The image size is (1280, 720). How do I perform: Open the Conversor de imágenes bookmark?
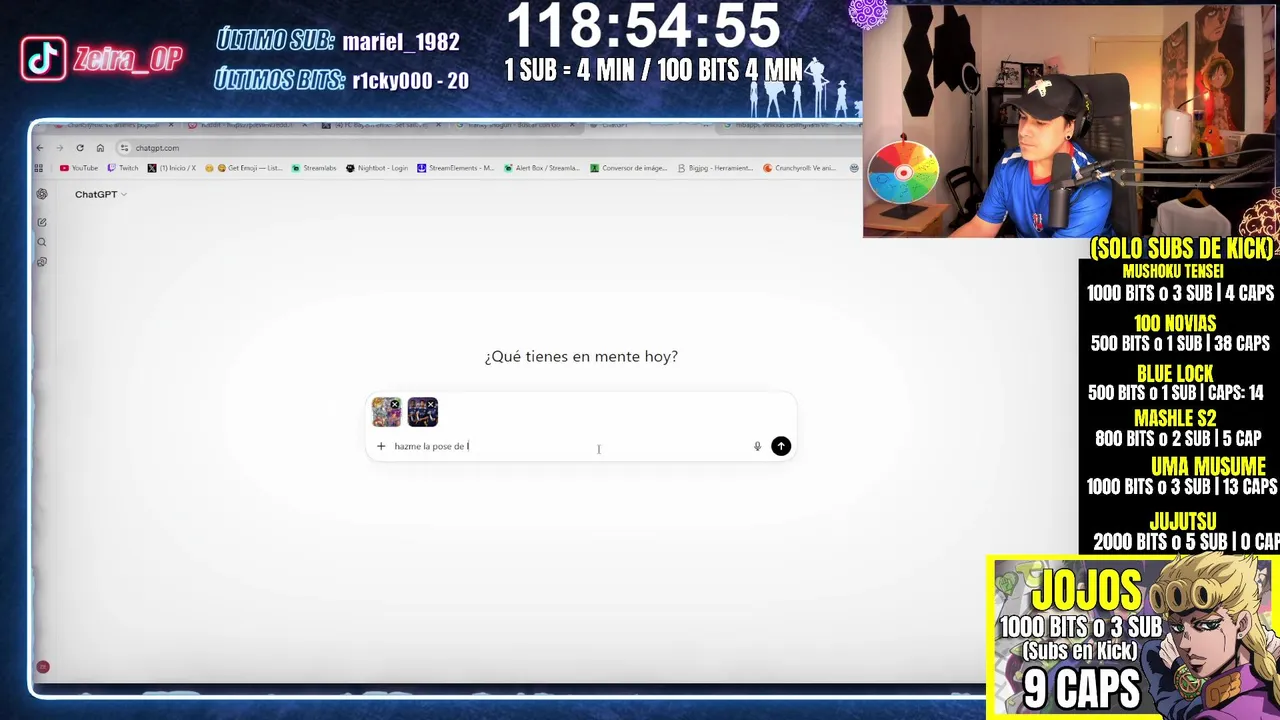[629, 168]
